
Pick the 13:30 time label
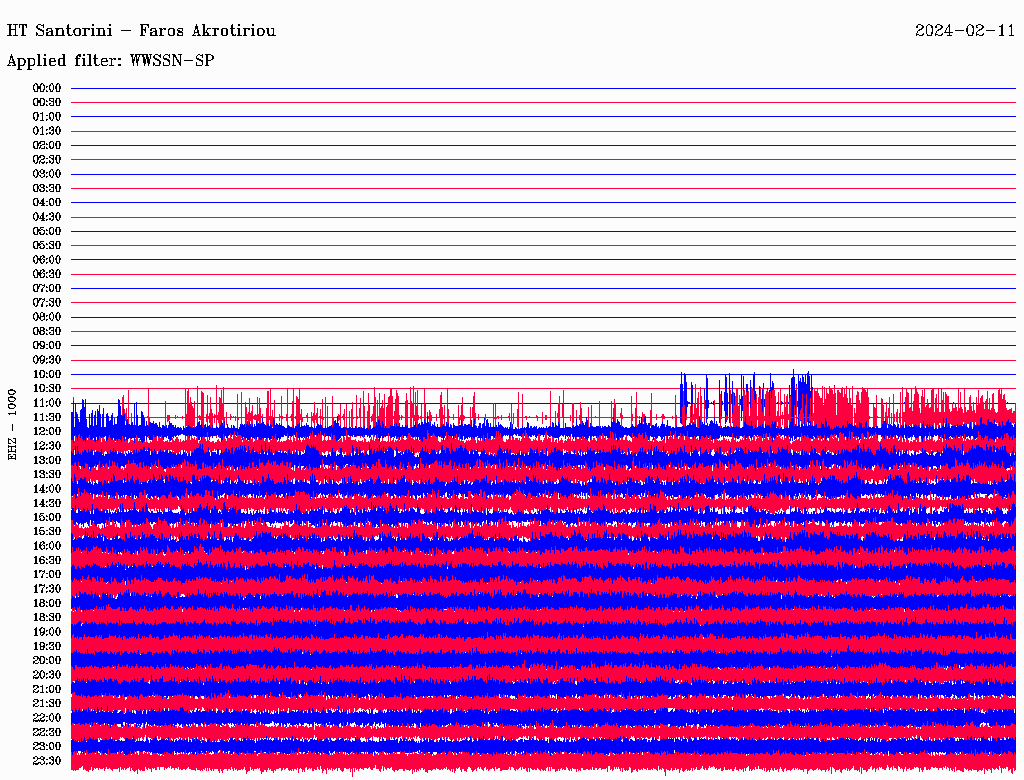[x=47, y=475]
